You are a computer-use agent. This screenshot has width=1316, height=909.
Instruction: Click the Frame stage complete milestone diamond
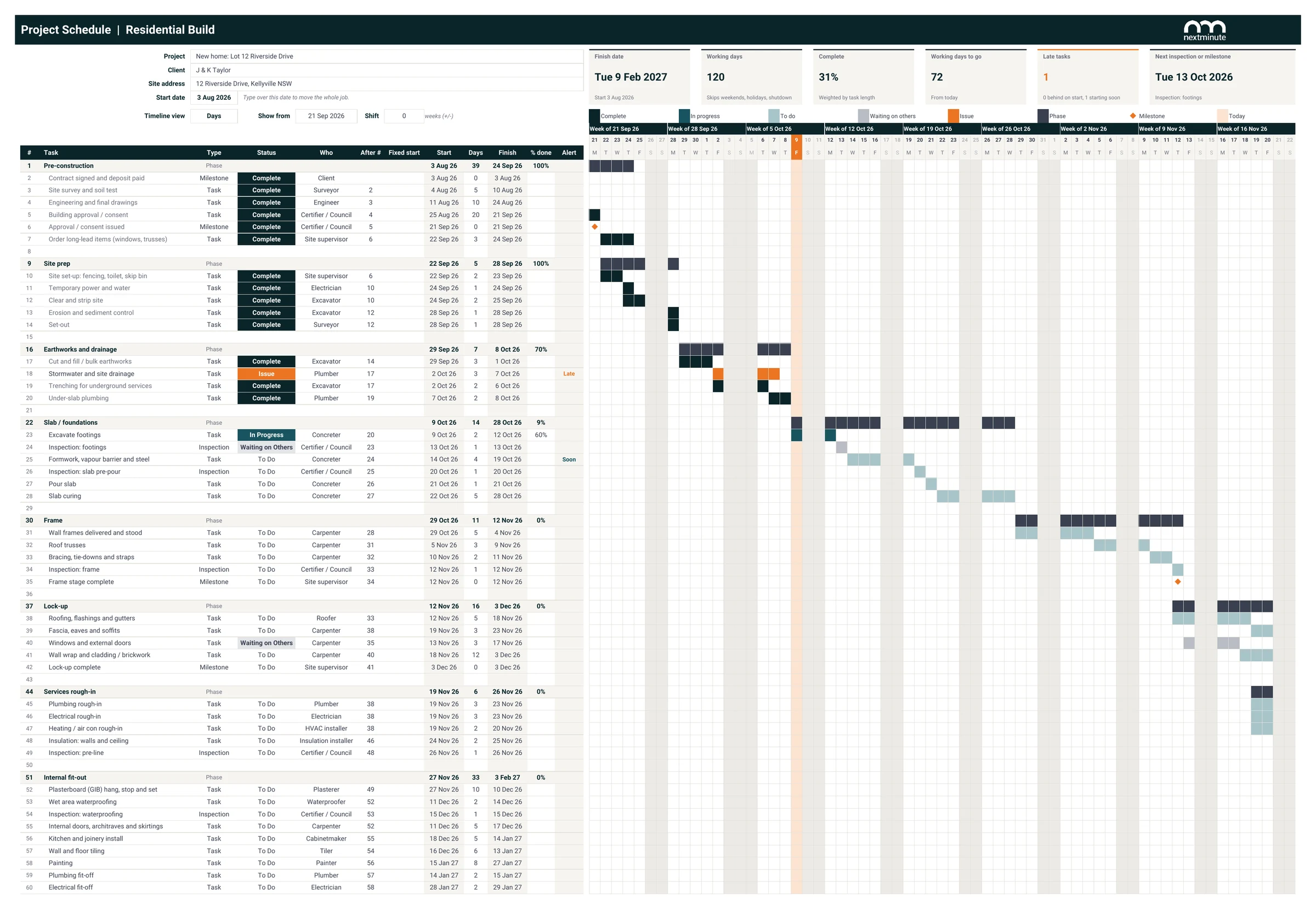click(x=1178, y=582)
